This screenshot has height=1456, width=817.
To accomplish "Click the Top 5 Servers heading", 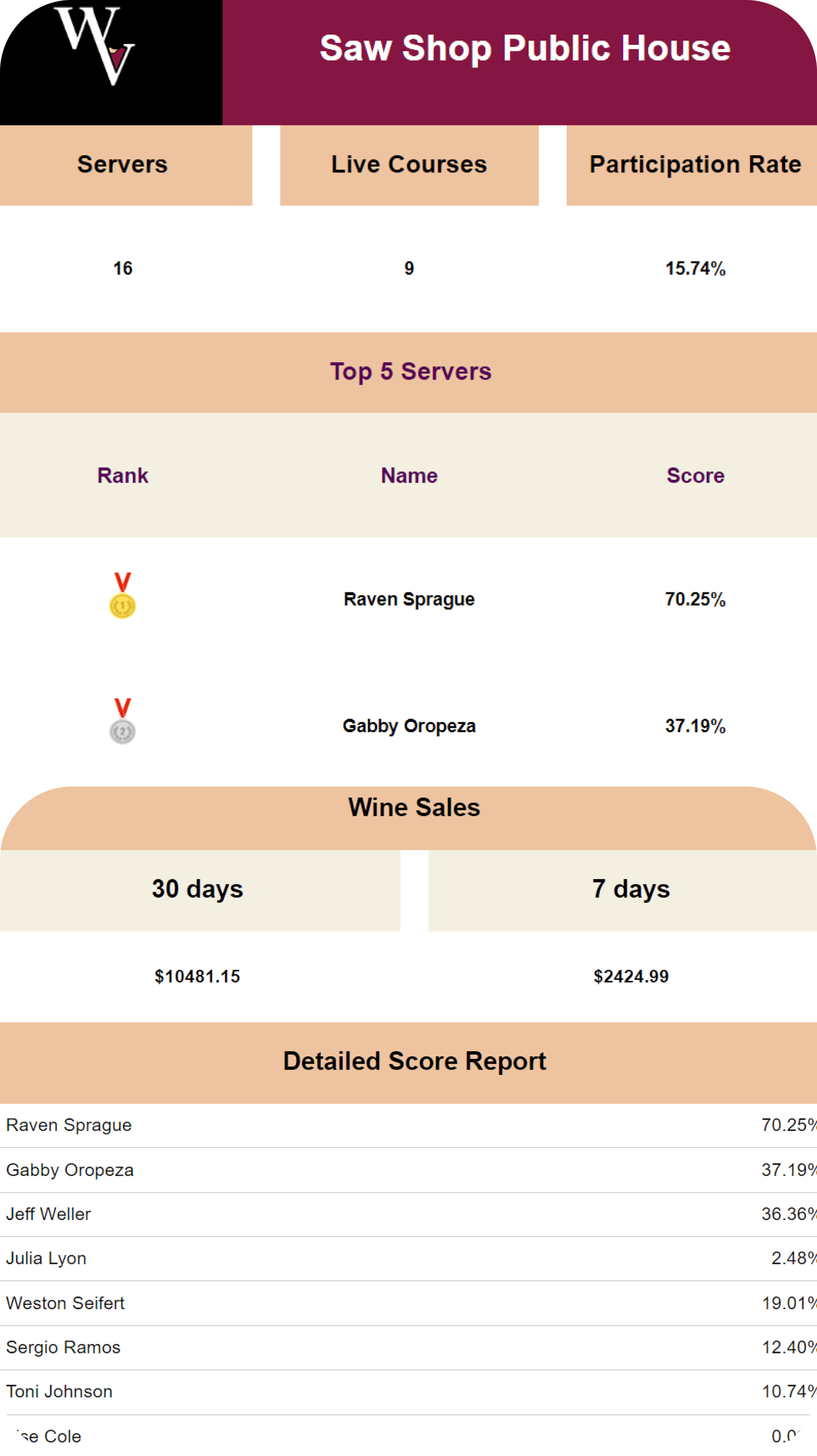I will [x=411, y=372].
